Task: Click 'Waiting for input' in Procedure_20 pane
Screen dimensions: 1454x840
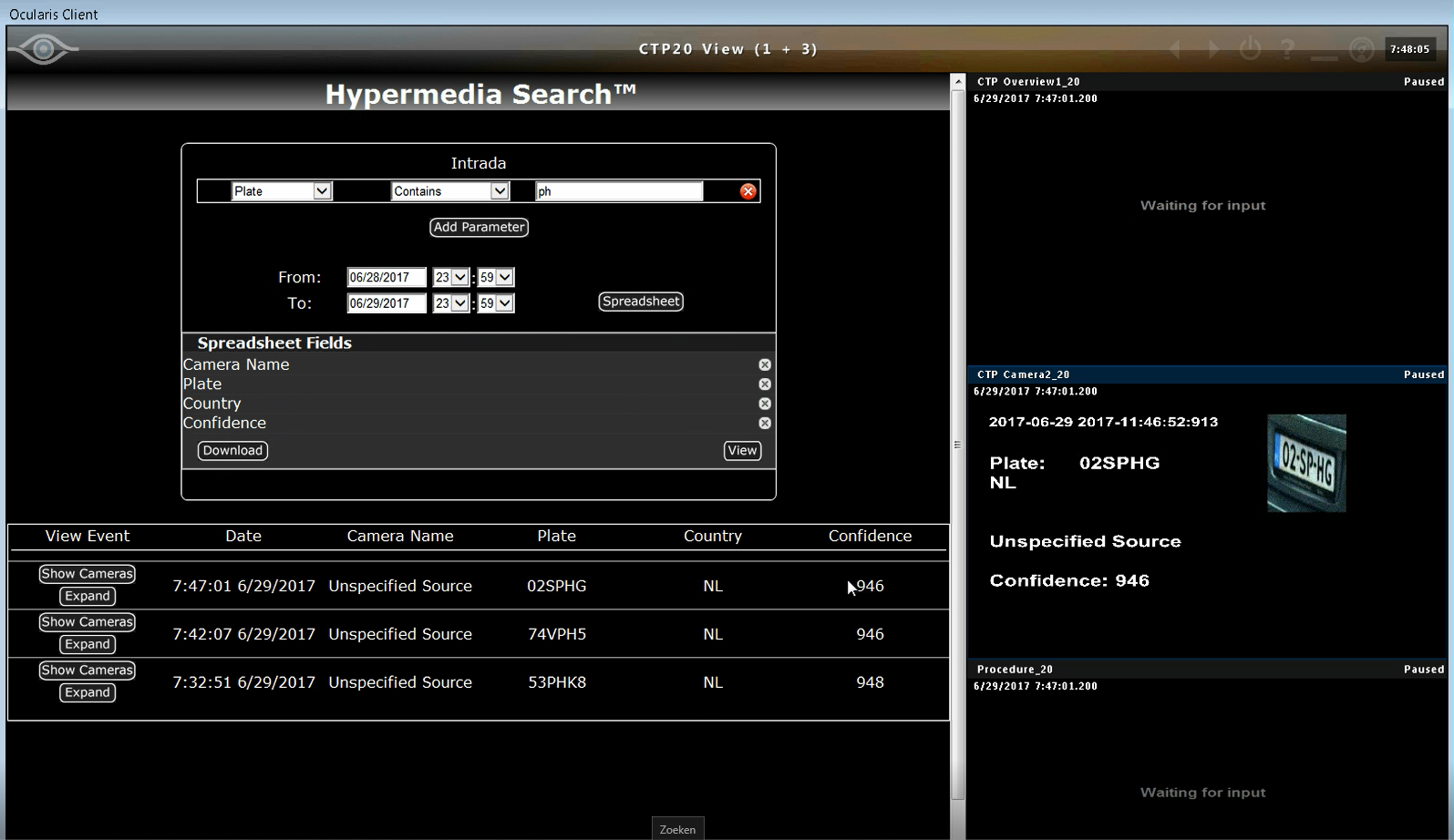Action: pos(1202,793)
